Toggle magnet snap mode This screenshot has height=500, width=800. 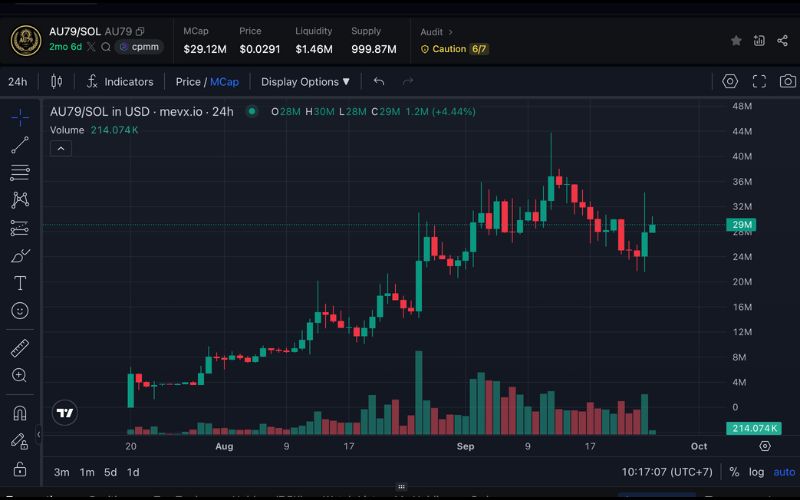pos(20,412)
